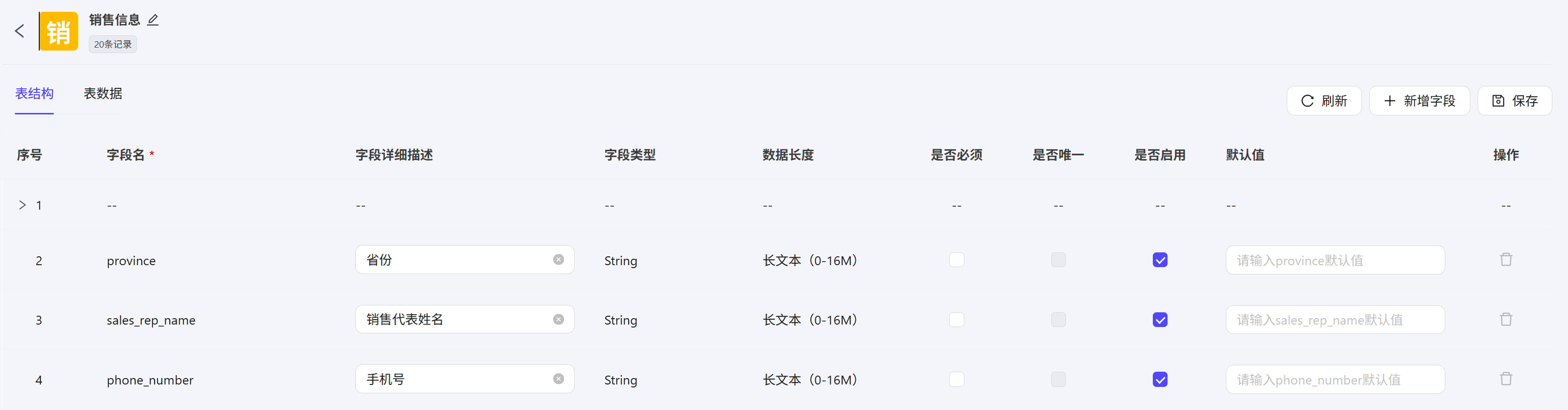The image size is (1568, 410).
Task: Click the edit pencil next to 销售信息
Action: [153, 20]
